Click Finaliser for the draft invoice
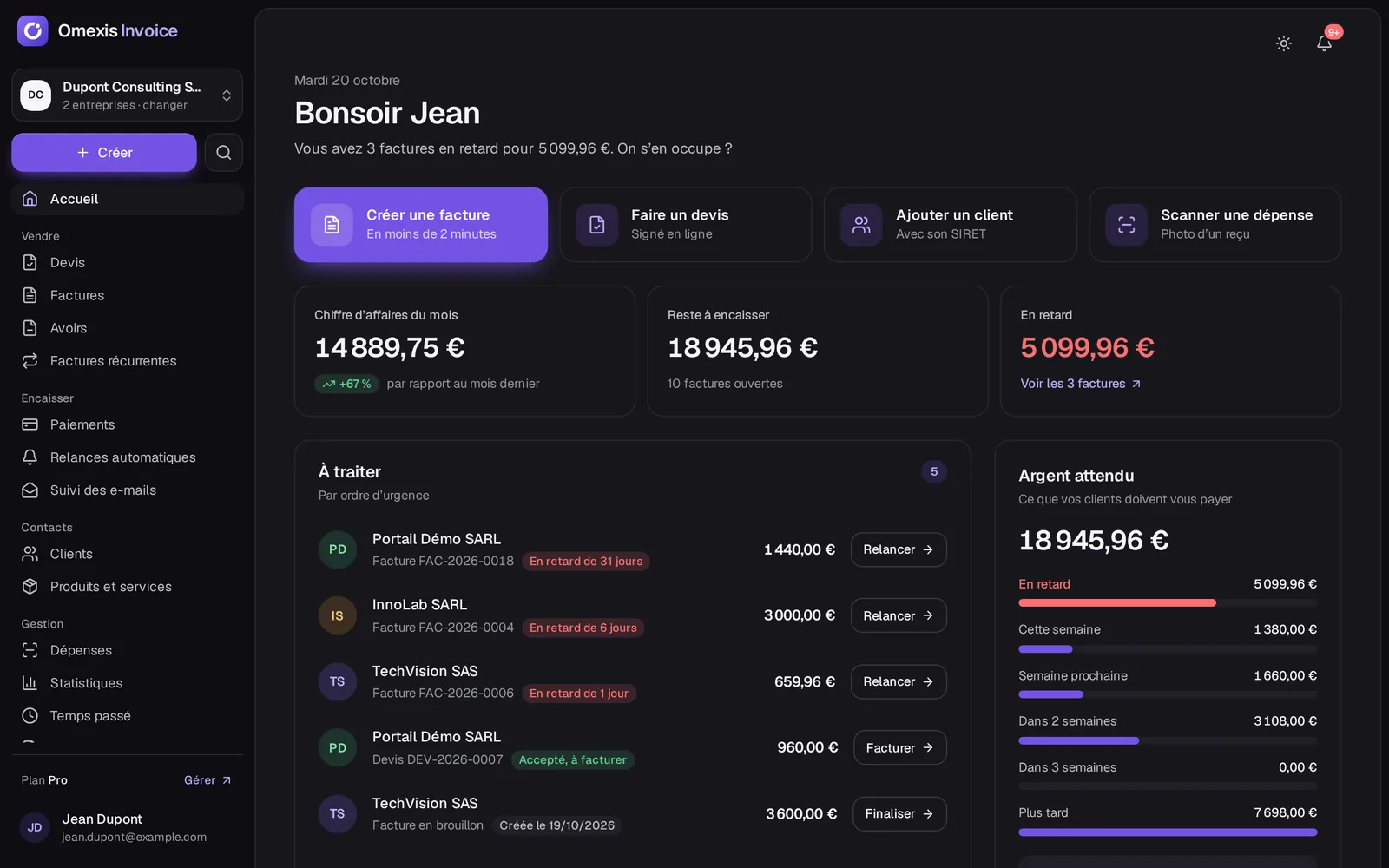Screen dimensions: 1389x868 (899, 813)
